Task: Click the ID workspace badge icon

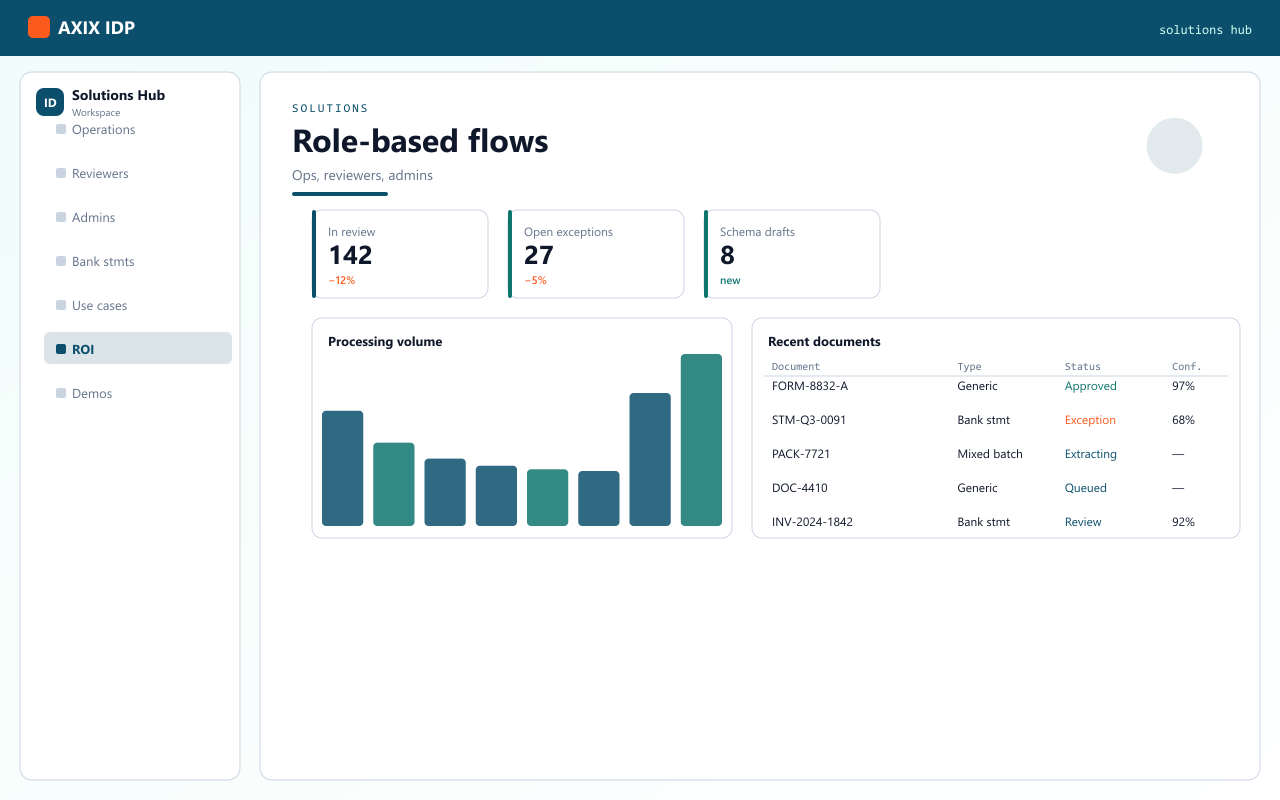Action: pos(50,102)
